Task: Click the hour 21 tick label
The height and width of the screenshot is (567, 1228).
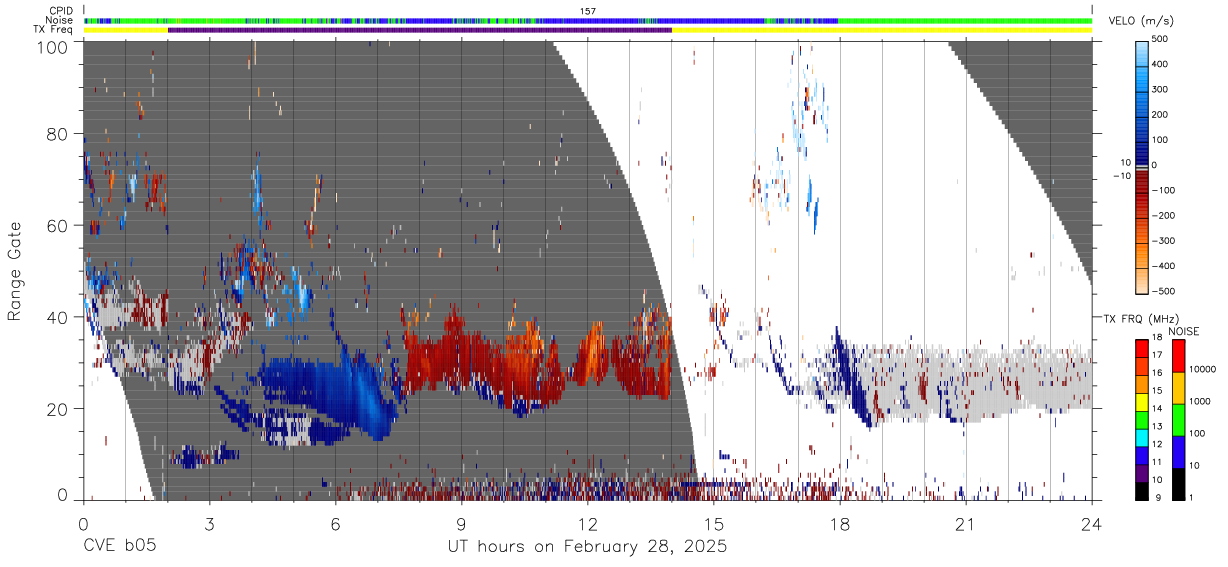Action: (x=965, y=524)
